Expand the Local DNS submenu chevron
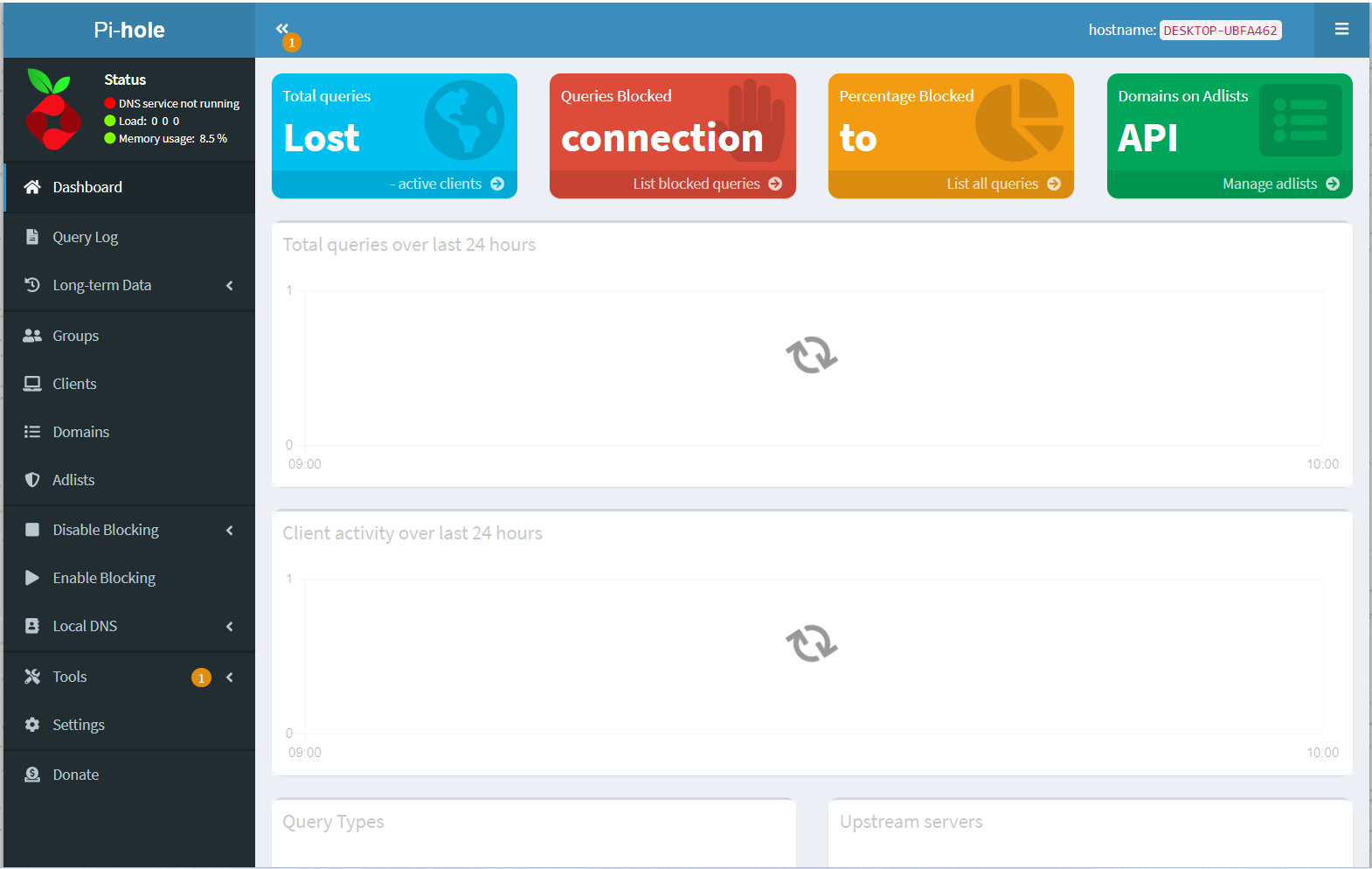 pyautogui.click(x=230, y=627)
